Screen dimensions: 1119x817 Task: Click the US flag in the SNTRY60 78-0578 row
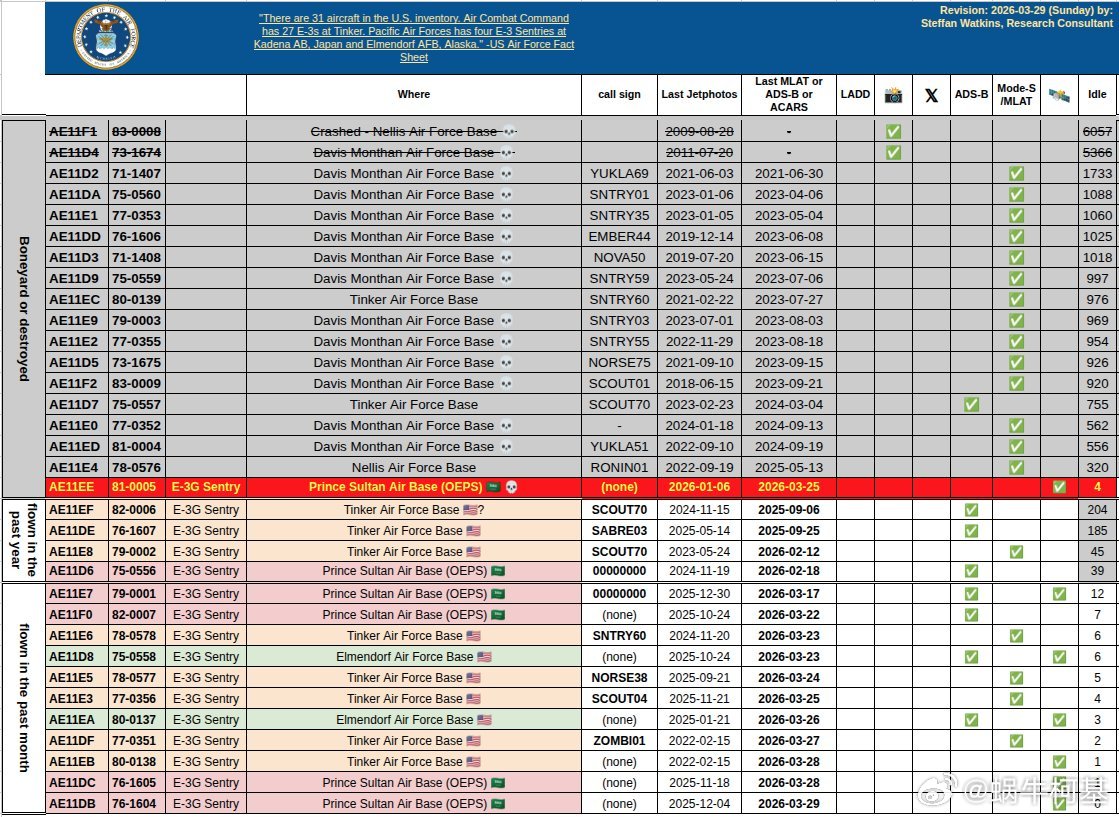[473, 636]
